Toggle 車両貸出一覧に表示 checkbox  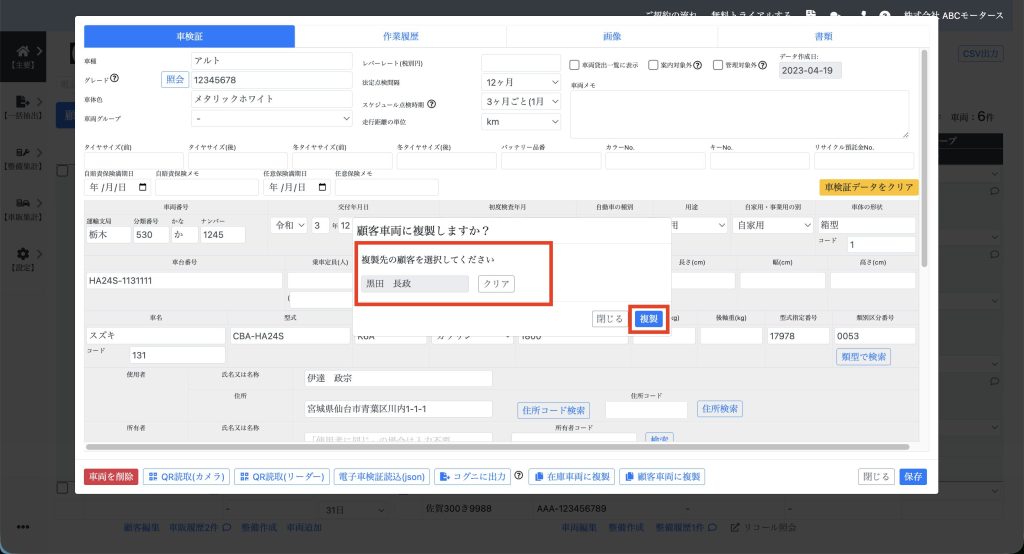(x=575, y=65)
